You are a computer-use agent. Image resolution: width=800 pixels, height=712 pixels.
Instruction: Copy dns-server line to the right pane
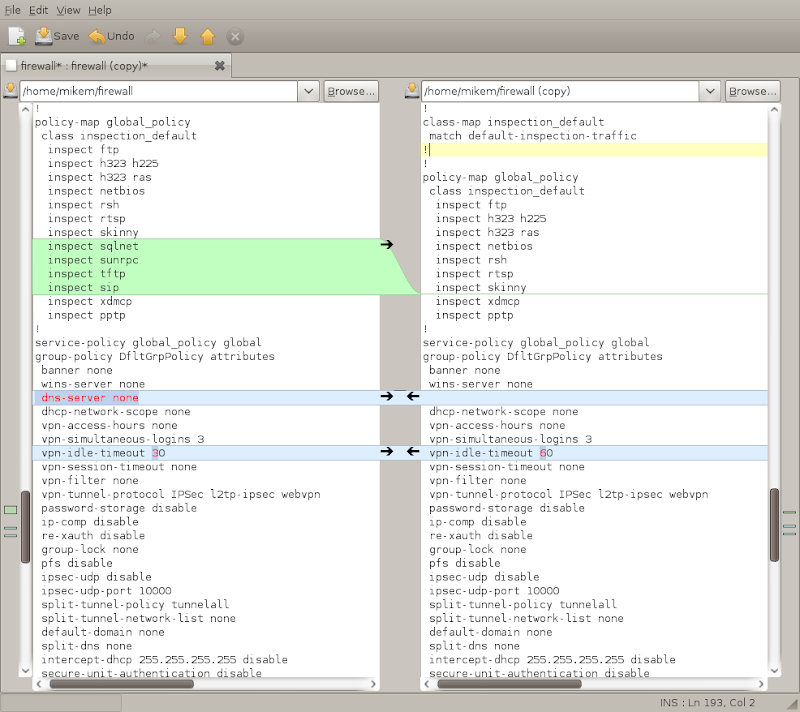coord(387,397)
